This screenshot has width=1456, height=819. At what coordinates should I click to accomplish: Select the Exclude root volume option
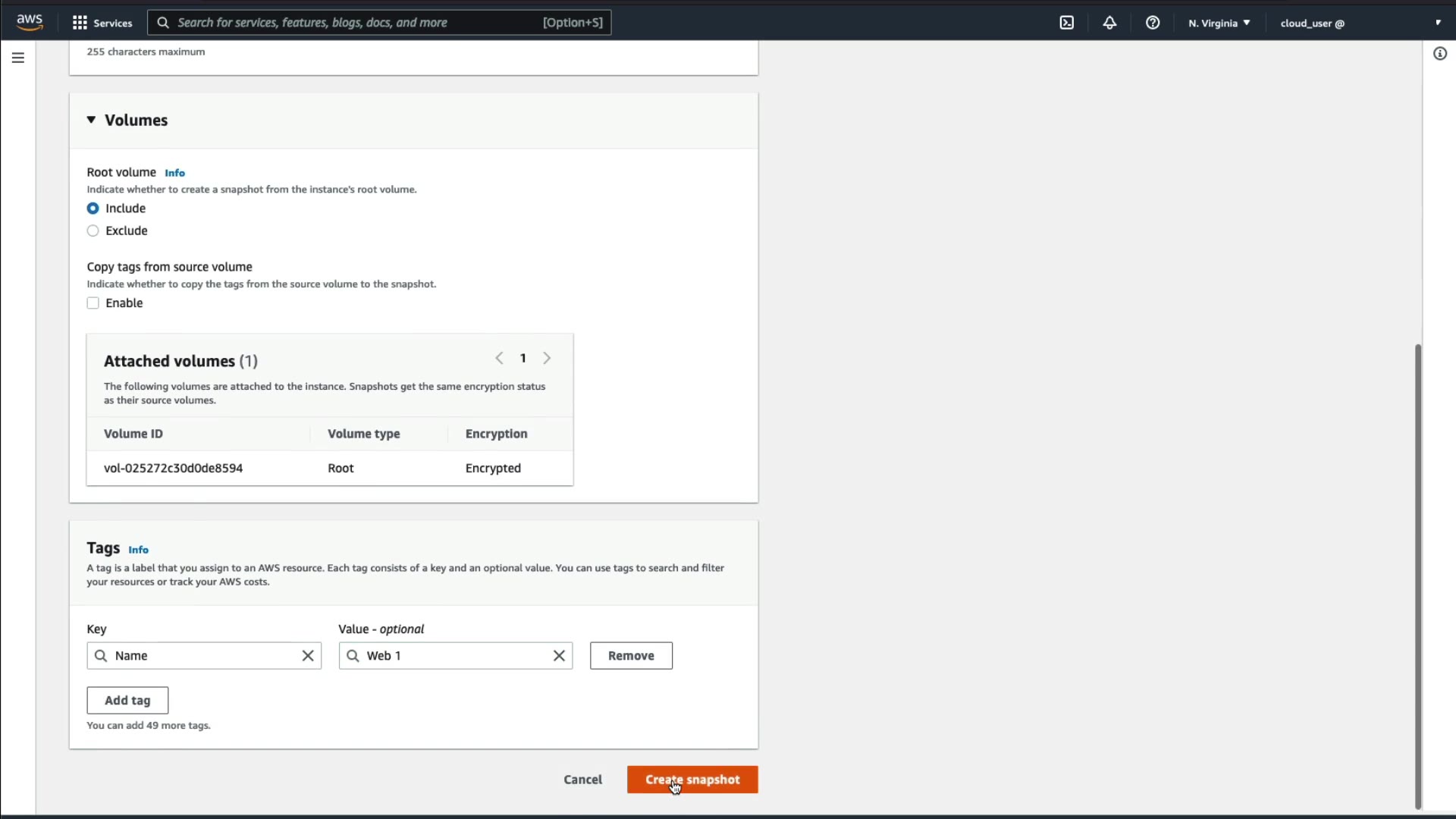tap(93, 231)
